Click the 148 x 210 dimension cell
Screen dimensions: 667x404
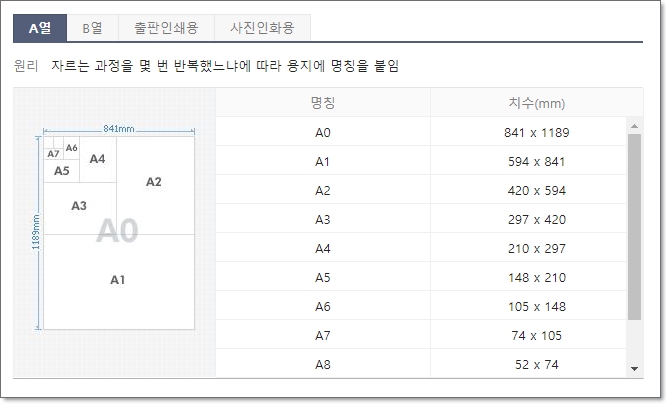click(528, 278)
